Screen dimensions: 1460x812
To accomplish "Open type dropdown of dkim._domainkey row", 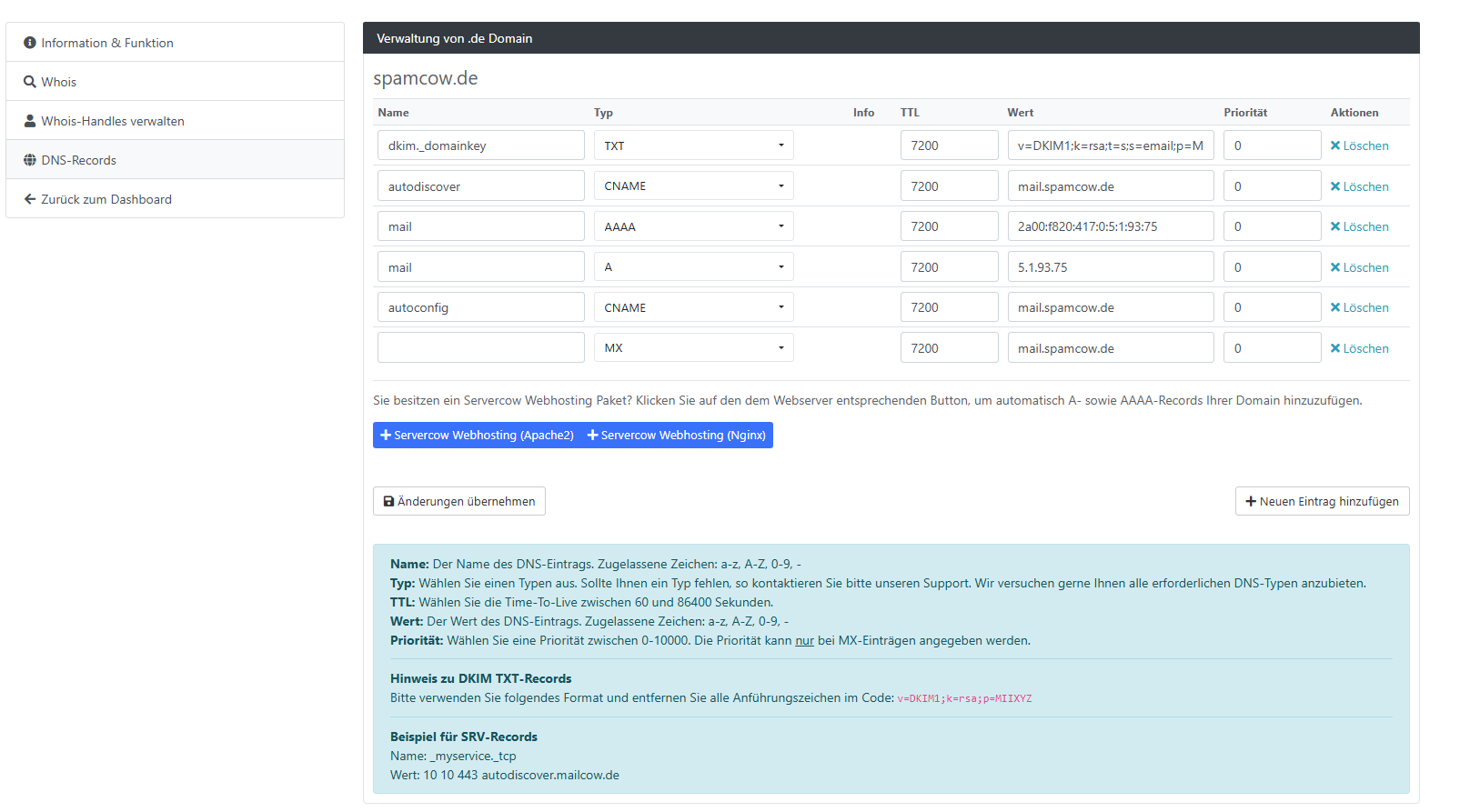I will point(694,145).
